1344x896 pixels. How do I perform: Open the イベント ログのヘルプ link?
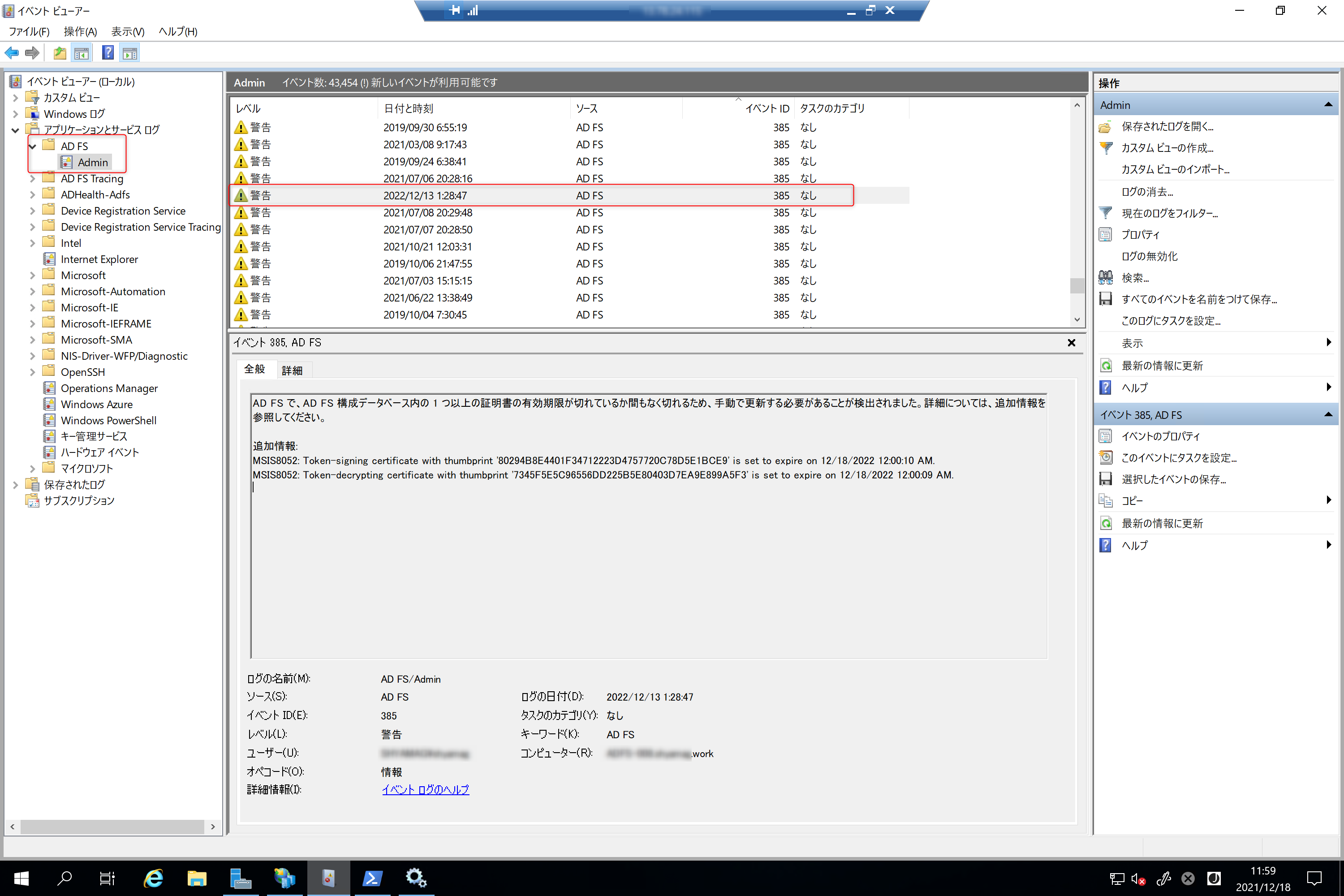[425, 789]
